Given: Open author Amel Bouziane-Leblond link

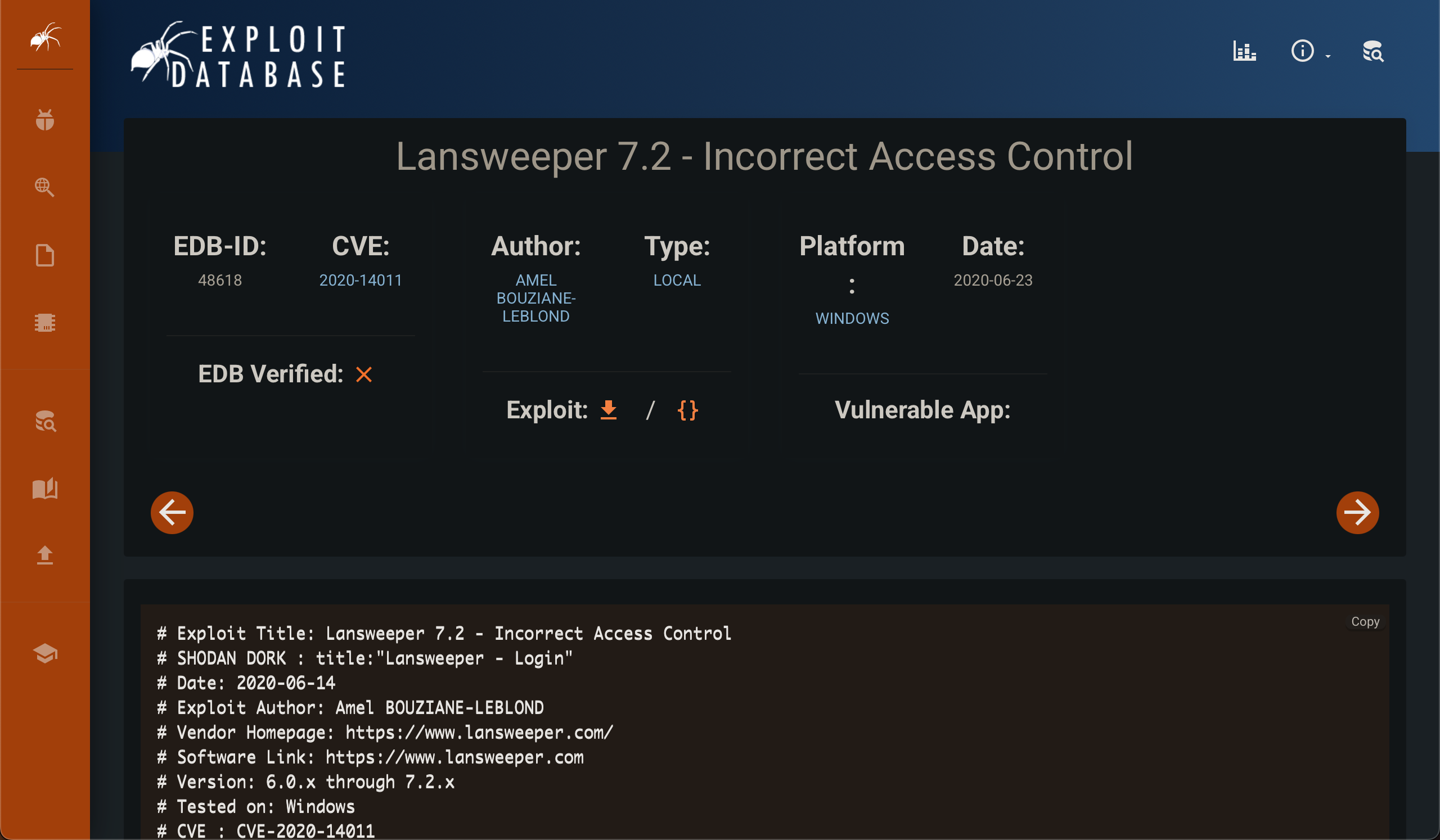Looking at the screenshot, I should 535,298.
